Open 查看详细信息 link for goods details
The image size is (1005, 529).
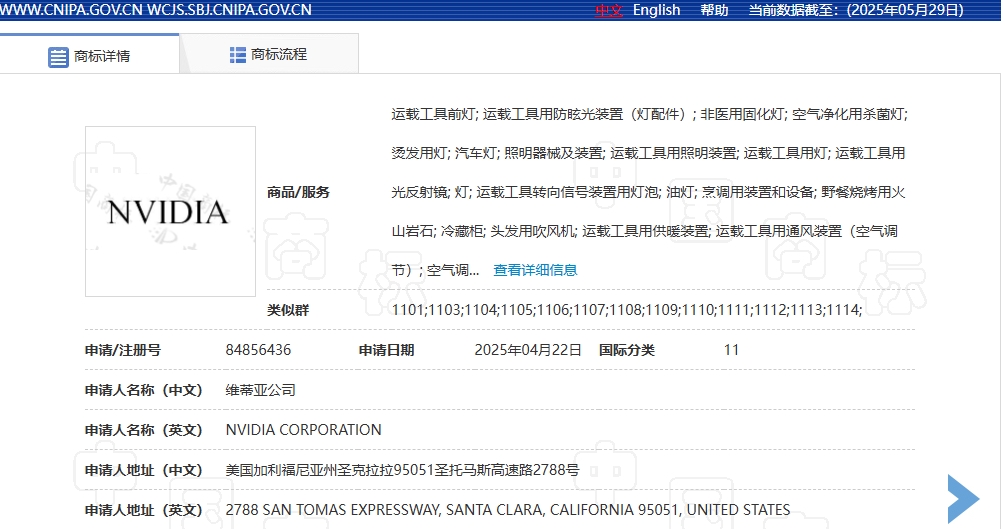click(535, 270)
